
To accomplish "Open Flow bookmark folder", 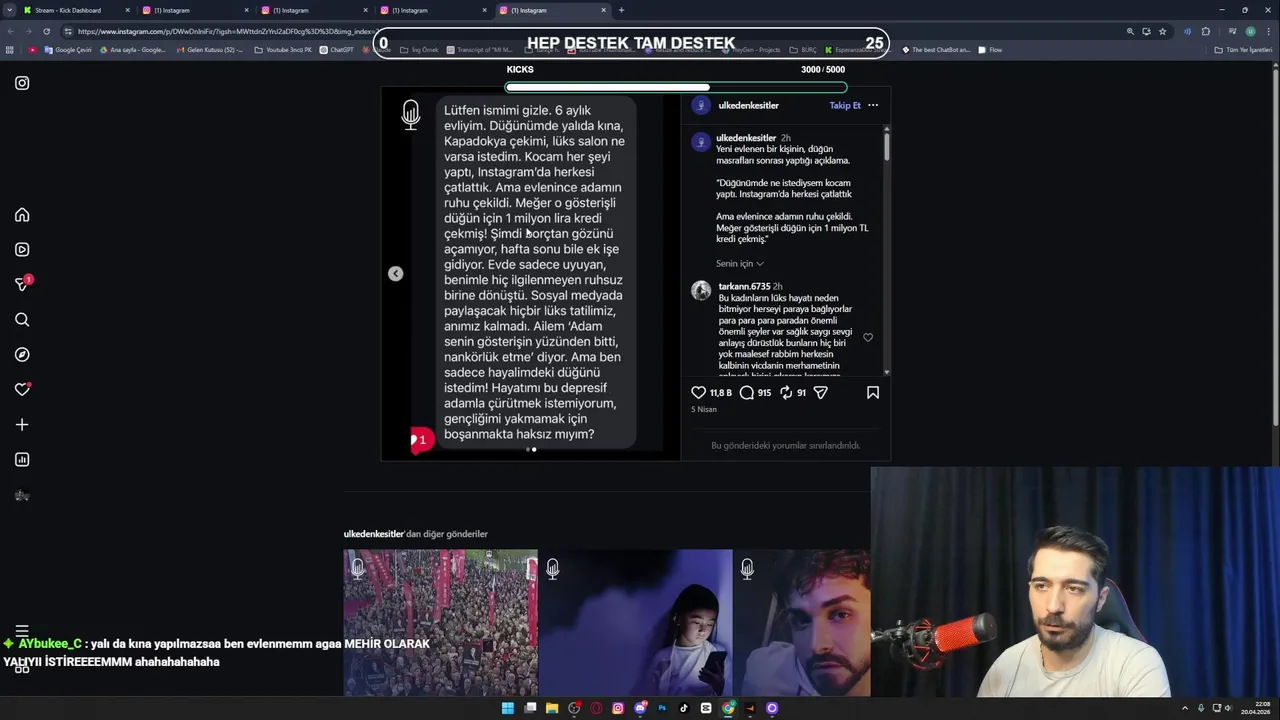I will click(x=990, y=49).
